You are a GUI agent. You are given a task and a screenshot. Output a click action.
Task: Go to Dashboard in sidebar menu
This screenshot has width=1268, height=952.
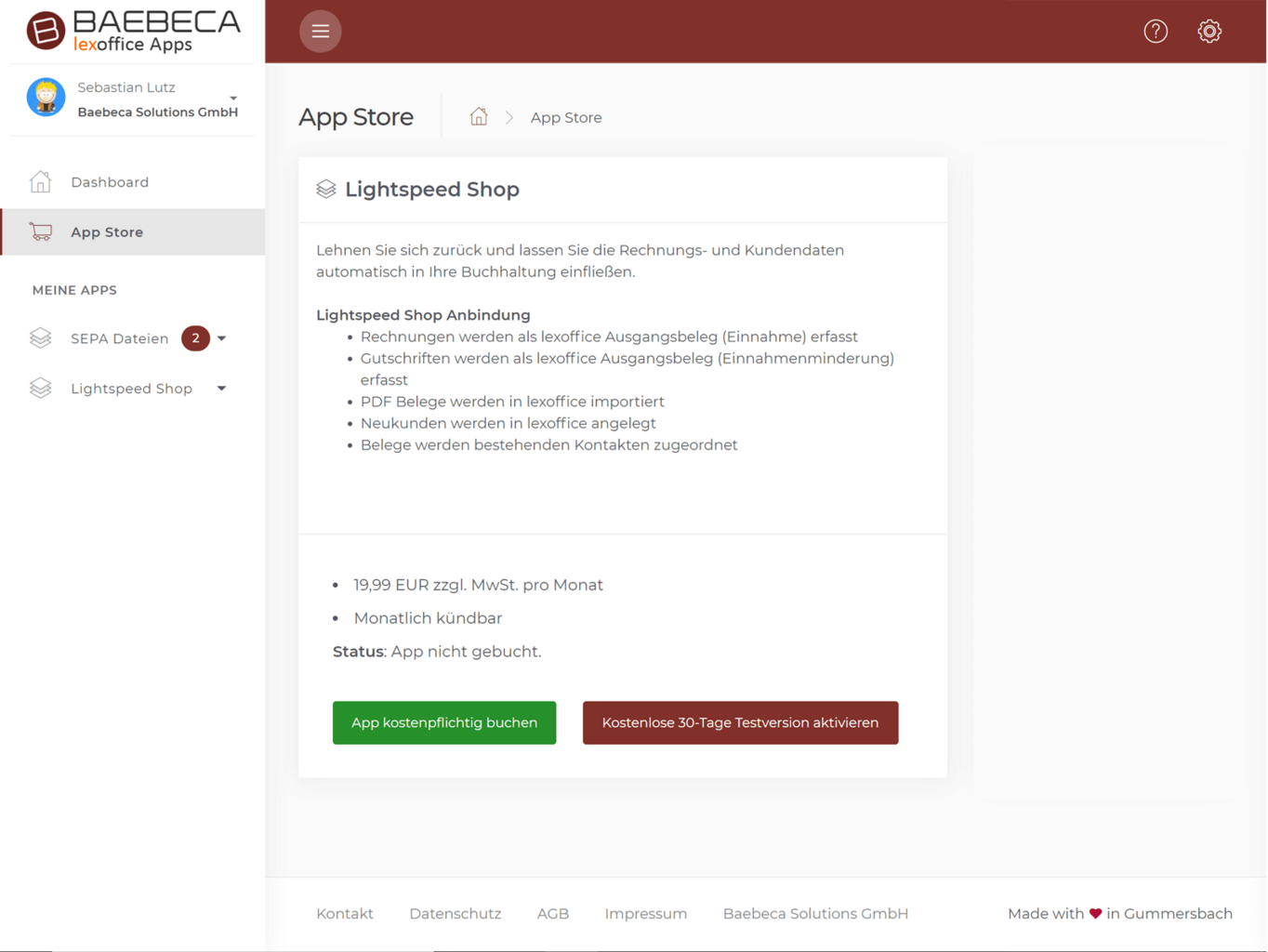click(x=110, y=182)
